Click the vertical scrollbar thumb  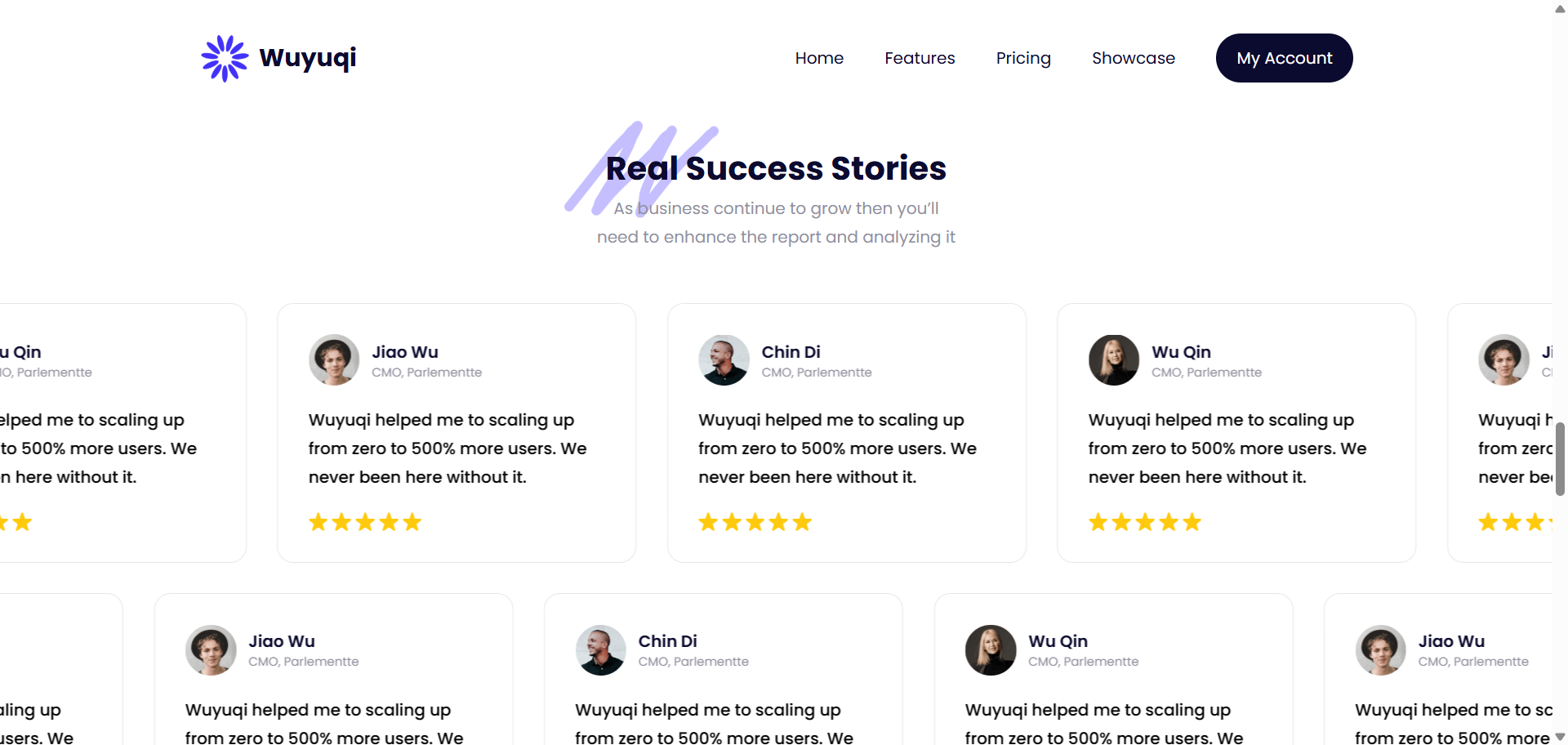click(1560, 459)
